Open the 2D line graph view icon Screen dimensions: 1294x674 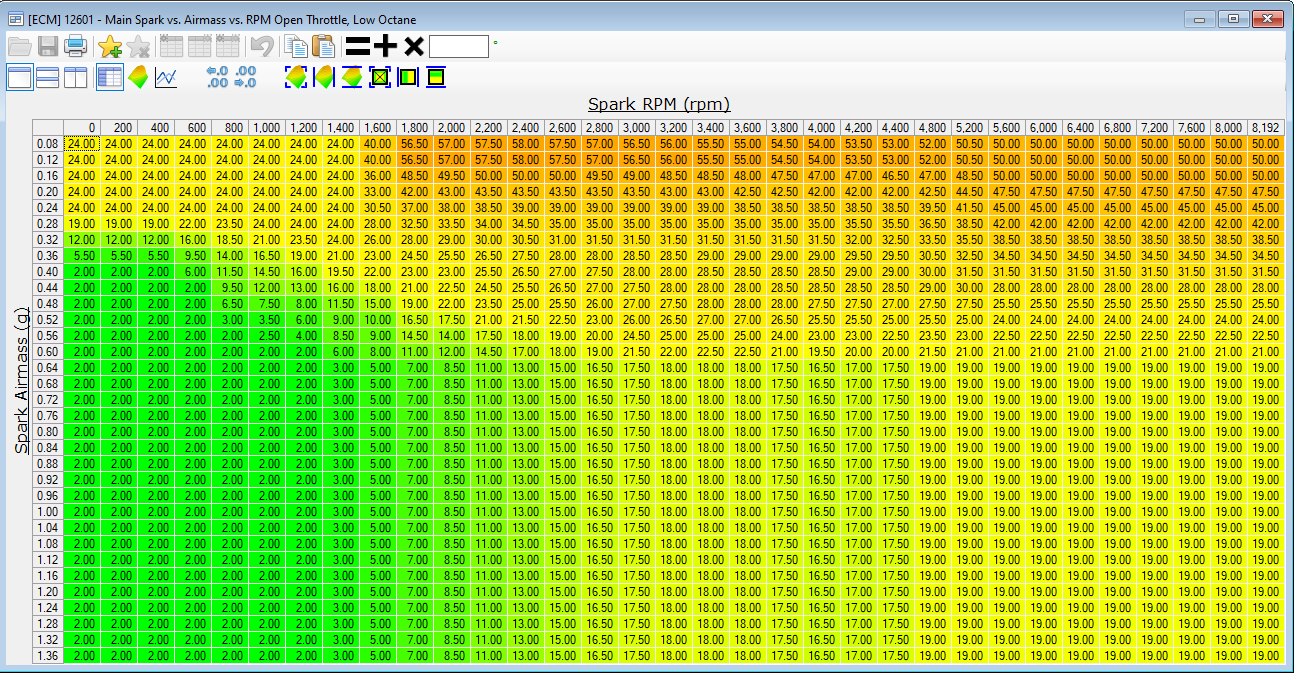pos(166,77)
